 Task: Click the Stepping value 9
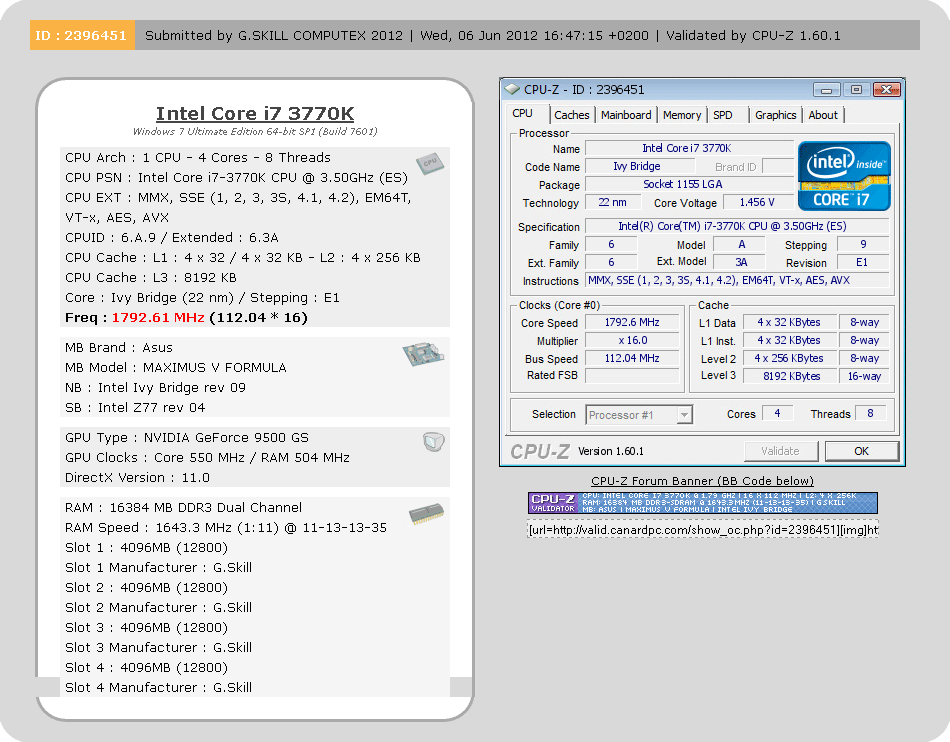pos(862,245)
